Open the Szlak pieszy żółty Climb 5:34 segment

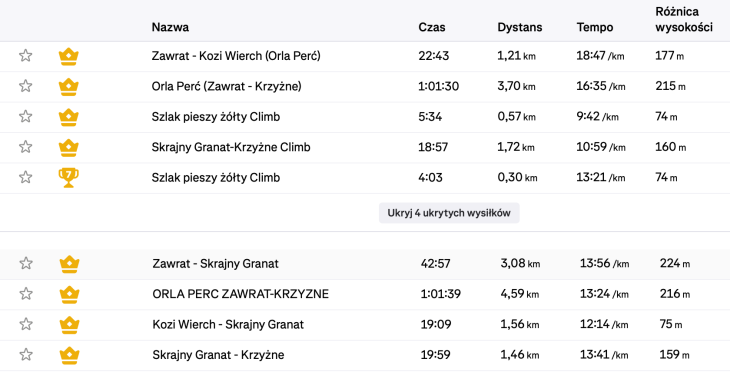[x=216, y=117]
